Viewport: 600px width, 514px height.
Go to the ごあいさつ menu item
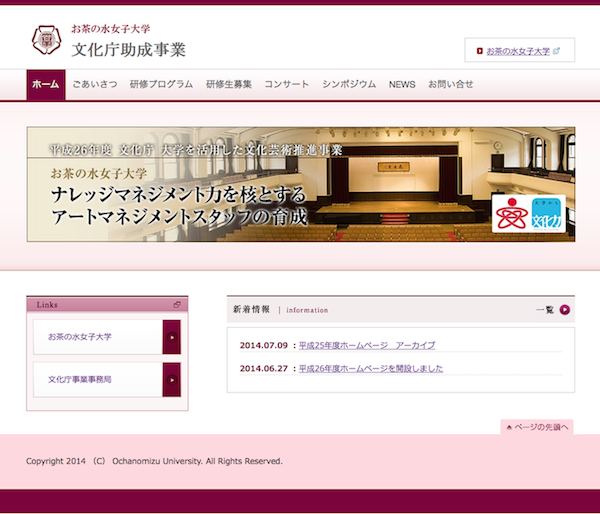point(94,85)
